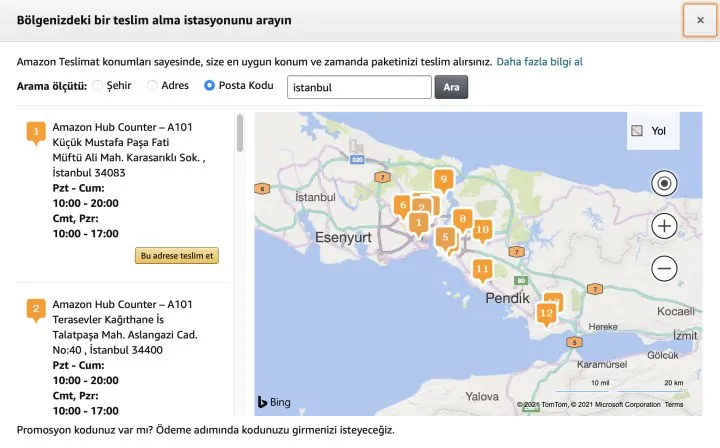Click map pin number 6

tap(402, 205)
